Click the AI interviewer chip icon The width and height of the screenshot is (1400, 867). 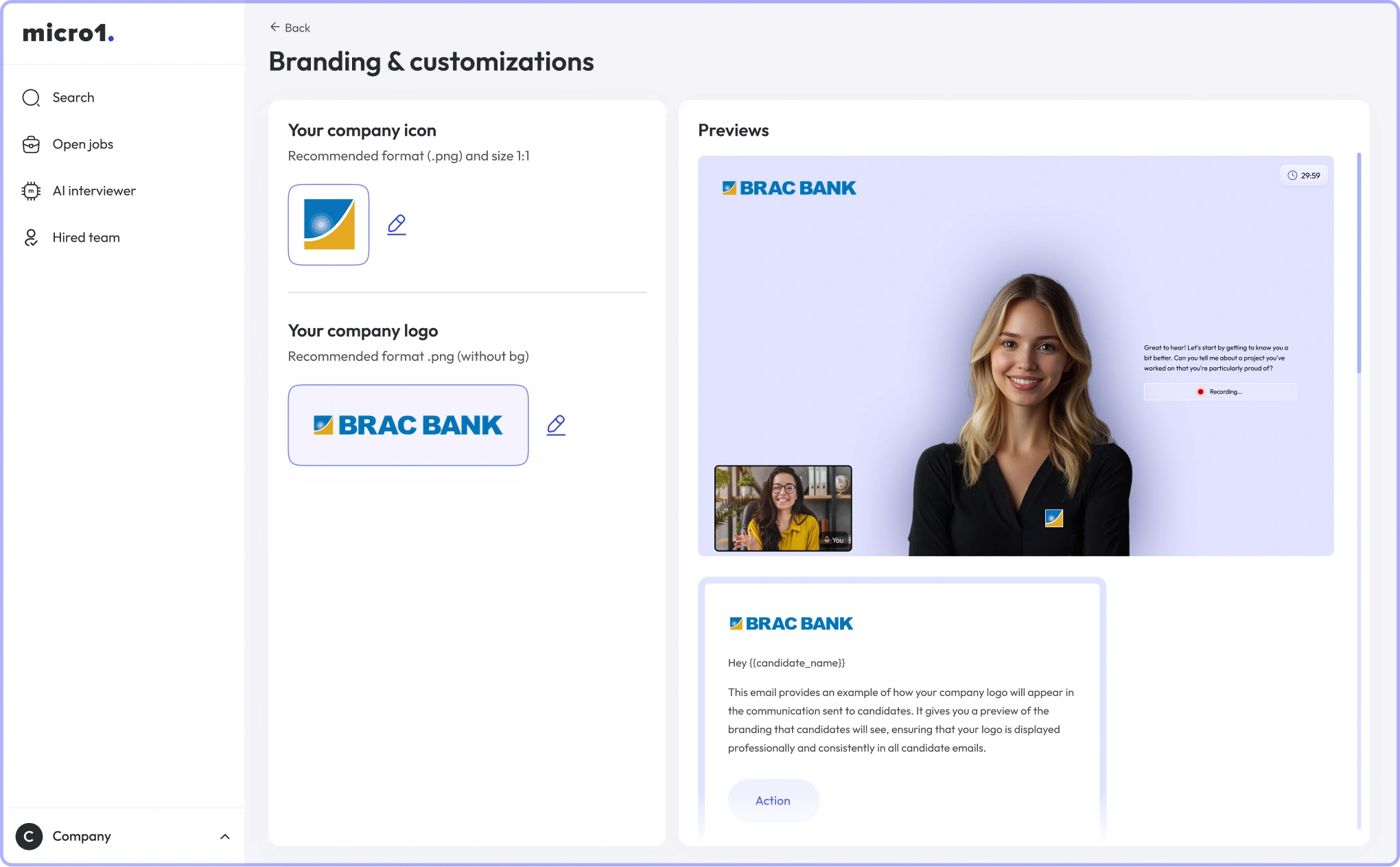(x=31, y=192)
